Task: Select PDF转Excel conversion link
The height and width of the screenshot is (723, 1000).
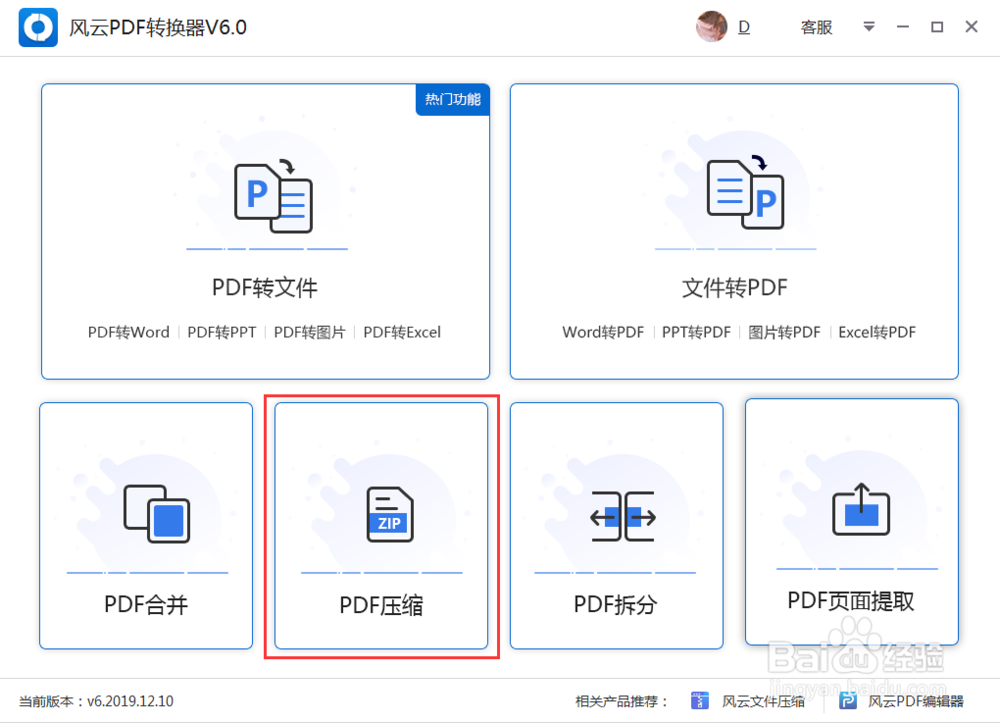Action: point(402,332)
